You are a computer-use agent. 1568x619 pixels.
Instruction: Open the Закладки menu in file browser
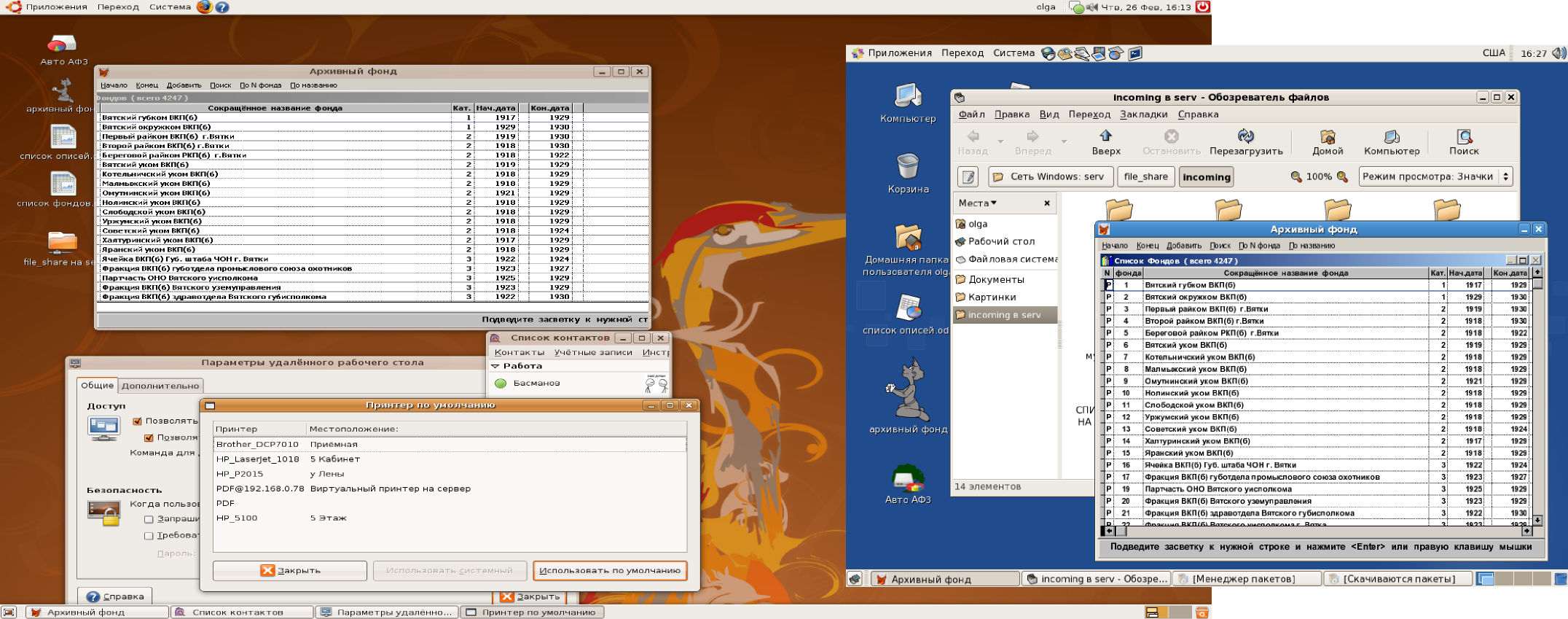[1143, 114]
